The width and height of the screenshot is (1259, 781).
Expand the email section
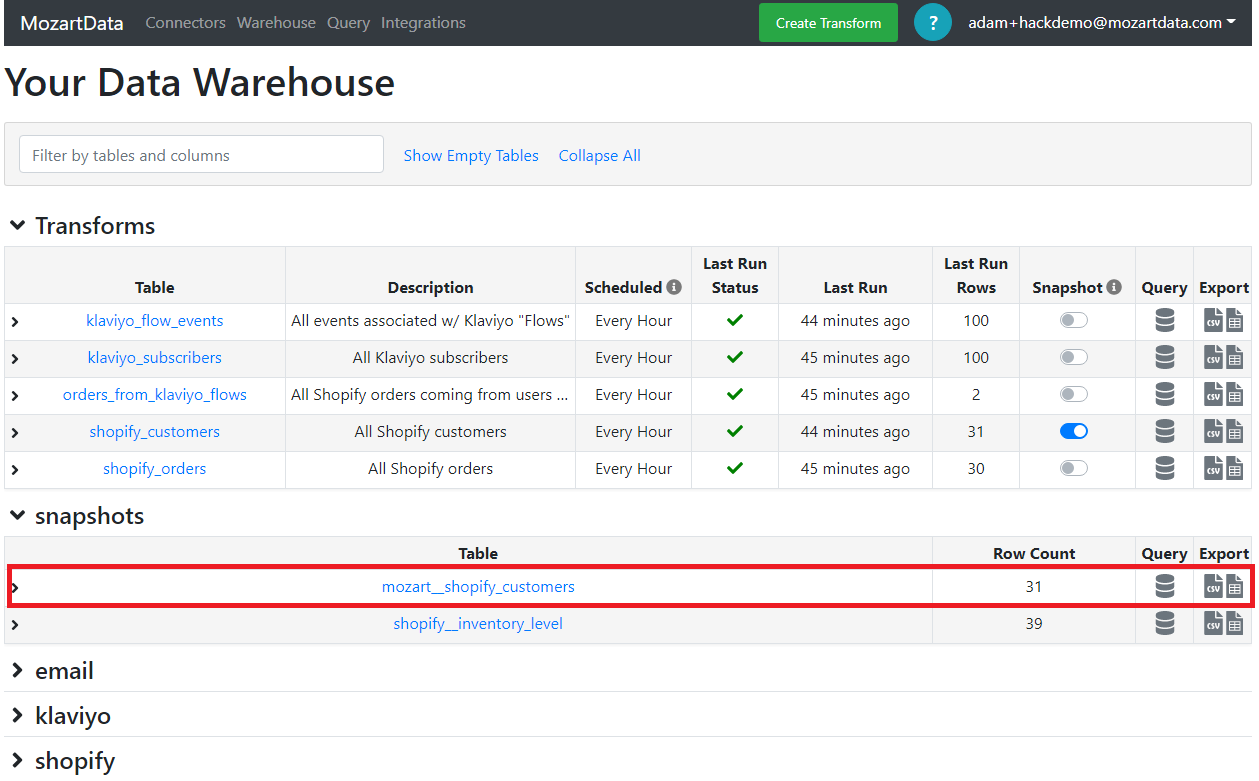(x=18, y=671)
